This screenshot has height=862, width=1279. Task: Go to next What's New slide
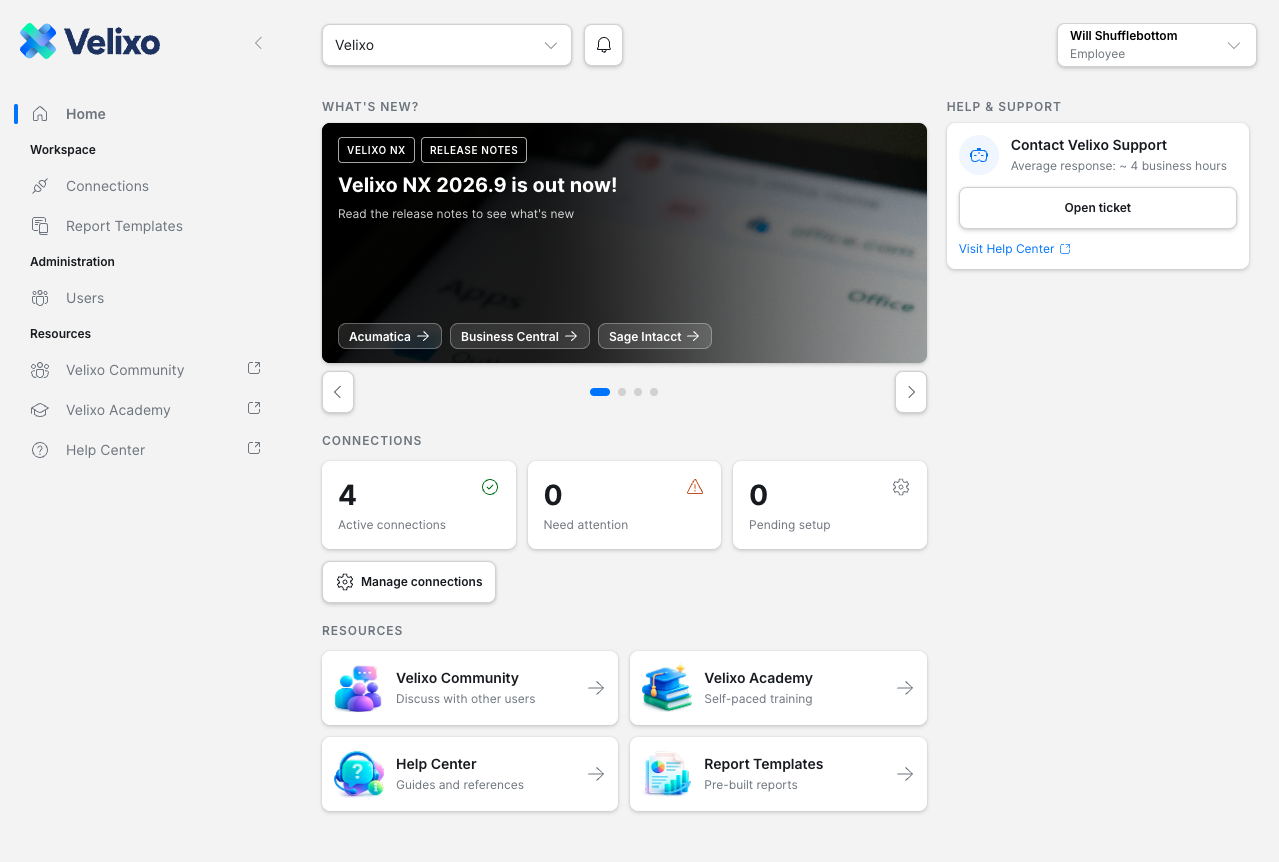pyautogui.click(x=911, y=392)
